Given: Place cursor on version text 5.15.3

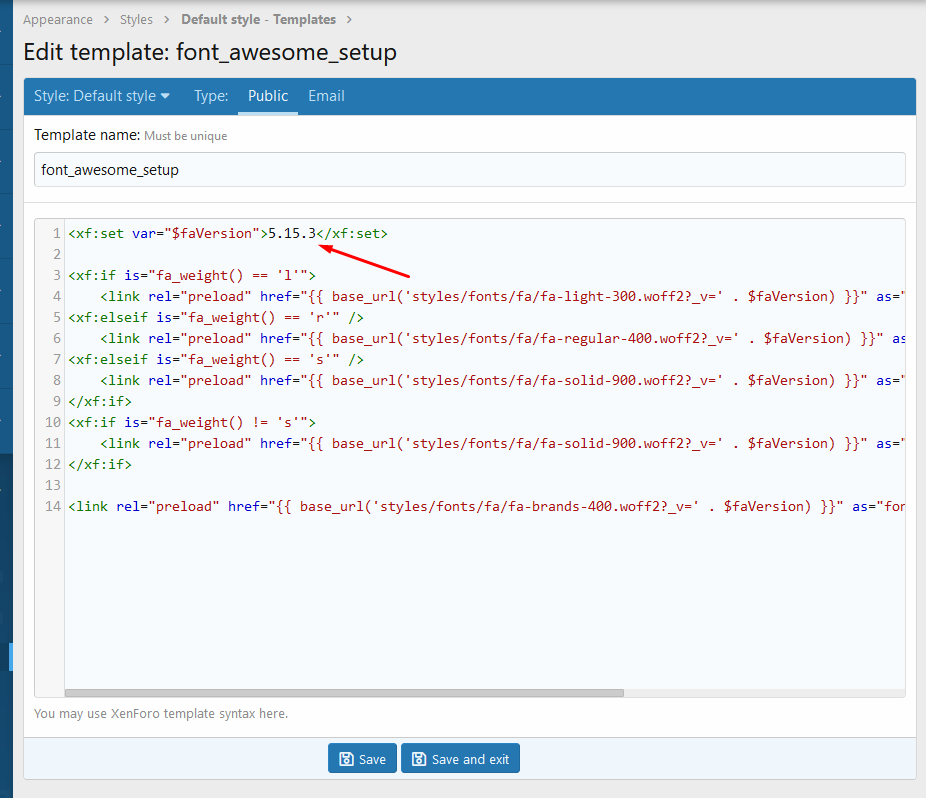Looking at the screenshot, I should (292, 233).
